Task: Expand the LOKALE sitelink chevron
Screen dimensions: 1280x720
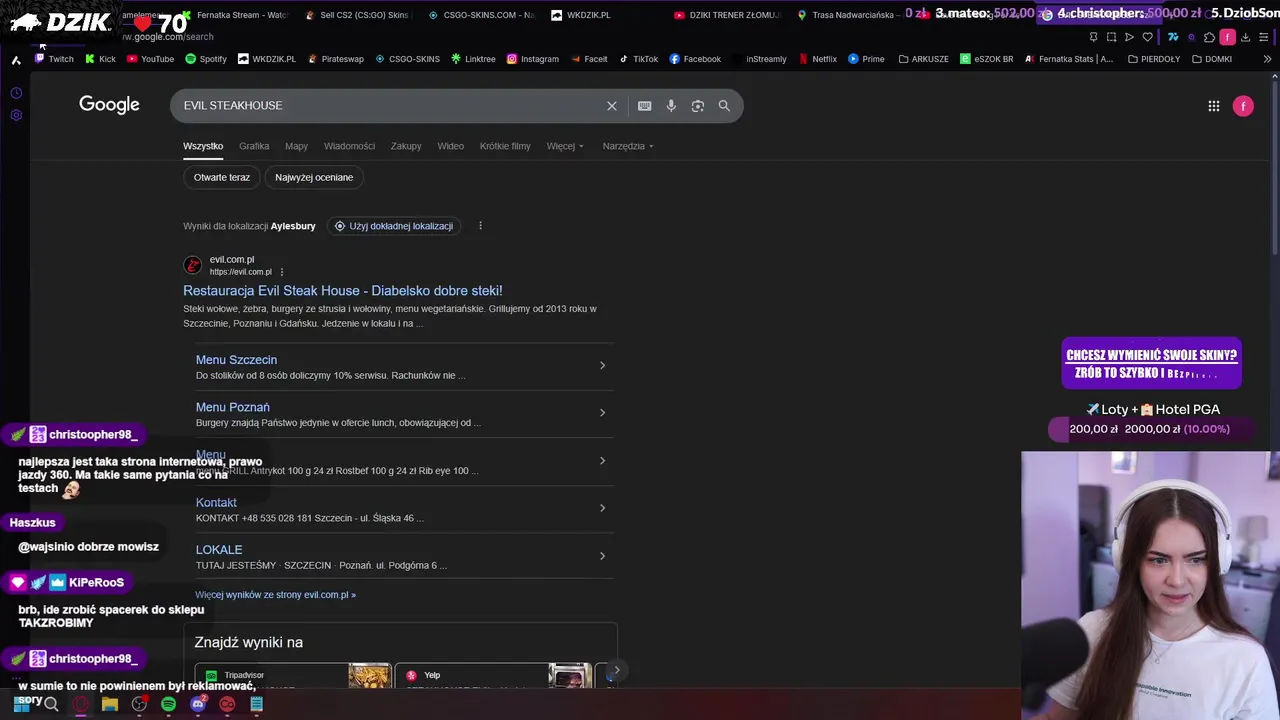Action: coord(602,556)
